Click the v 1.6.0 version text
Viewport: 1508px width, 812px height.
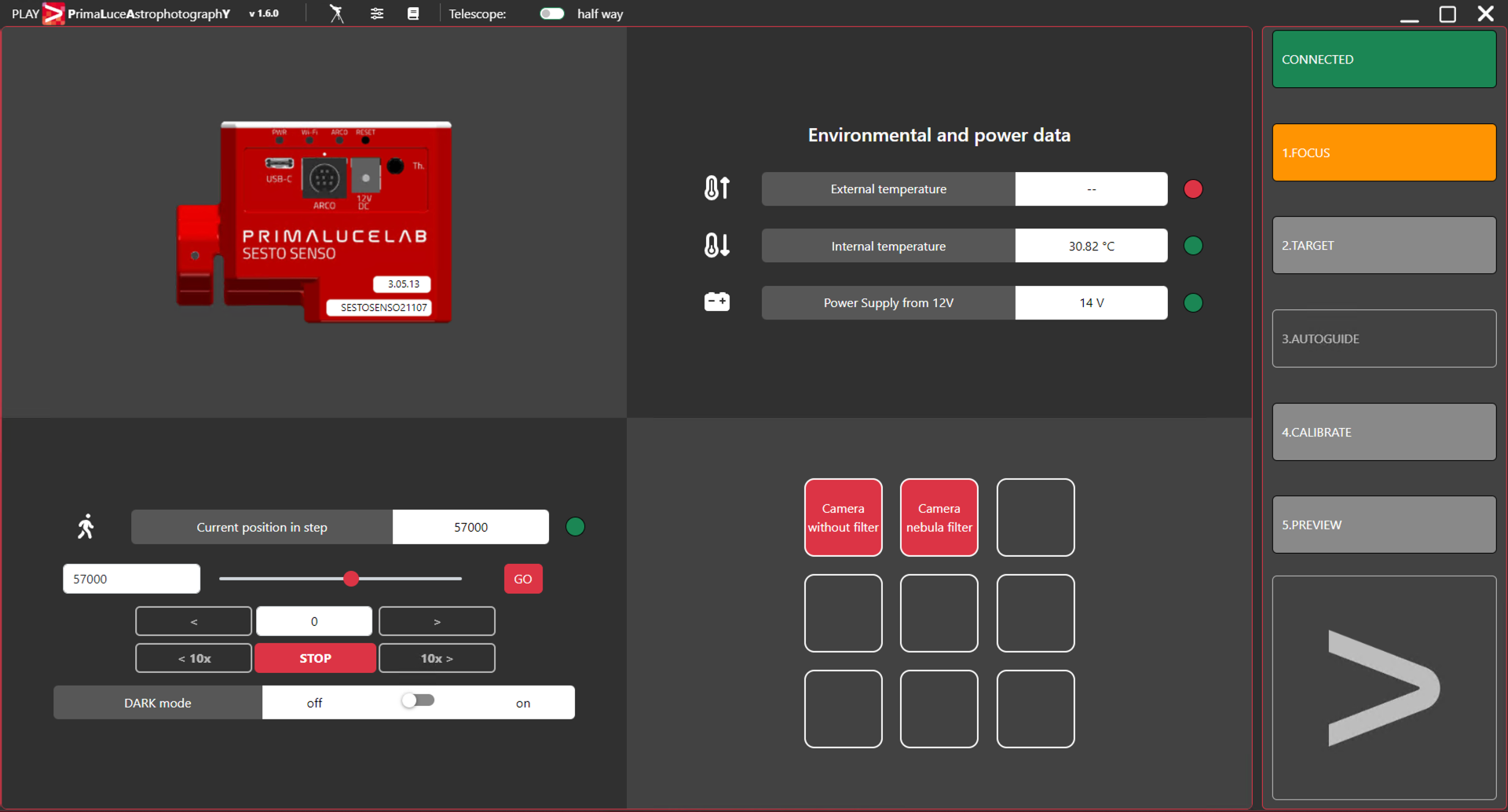[x=264, y=13]
